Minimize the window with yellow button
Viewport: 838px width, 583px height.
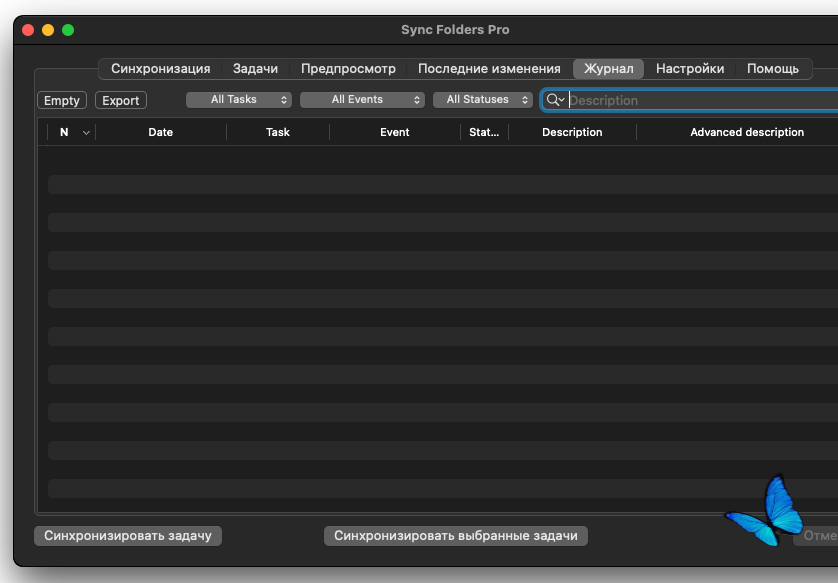pos(48,30)
